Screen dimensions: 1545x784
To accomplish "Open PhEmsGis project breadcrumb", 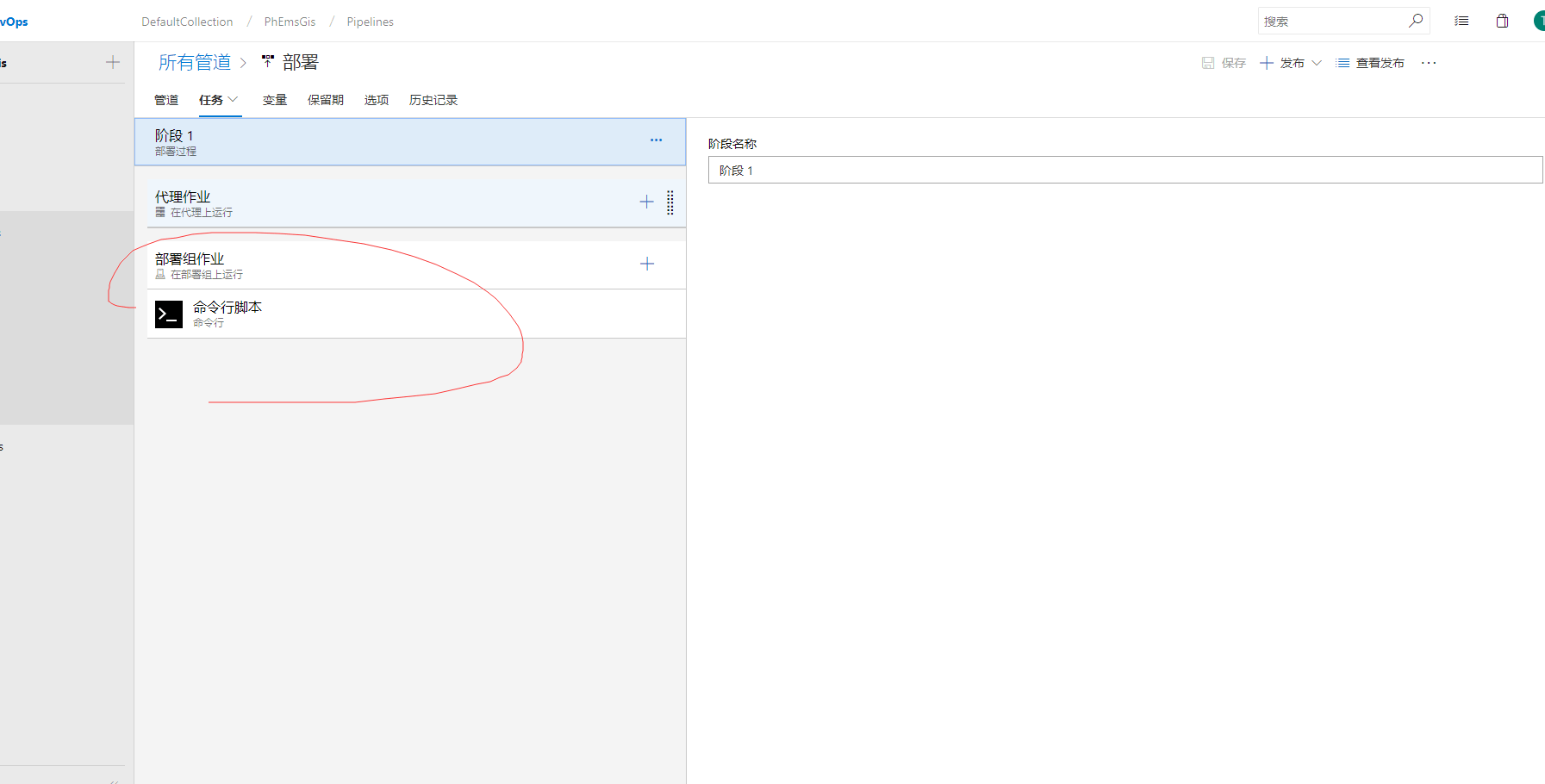I will pyautogui.click(x=290, y=22).
